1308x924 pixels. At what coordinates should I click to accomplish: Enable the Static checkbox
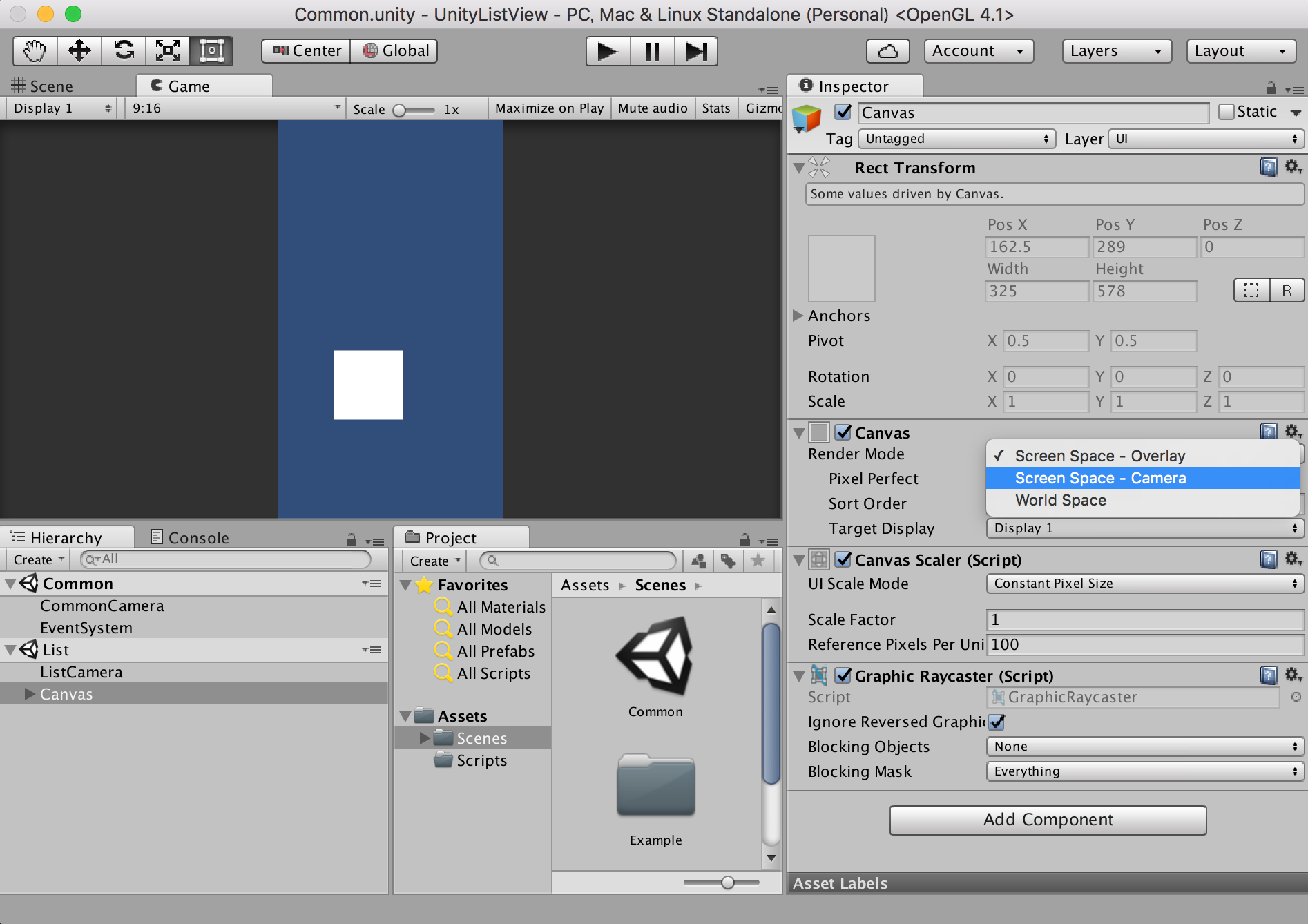[1226, 111]
